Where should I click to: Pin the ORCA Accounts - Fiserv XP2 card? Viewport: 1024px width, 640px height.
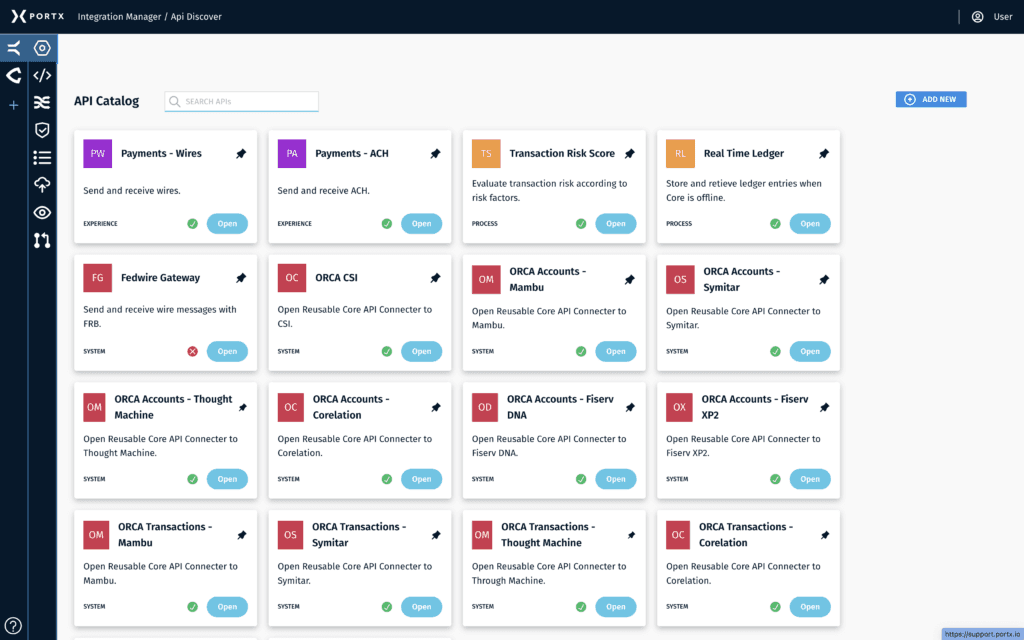(x=824, y=408)
